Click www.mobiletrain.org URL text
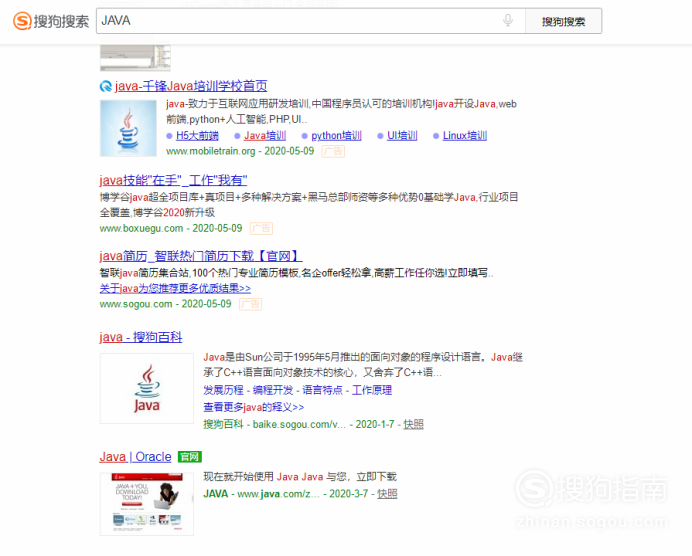 click(211, 151)
